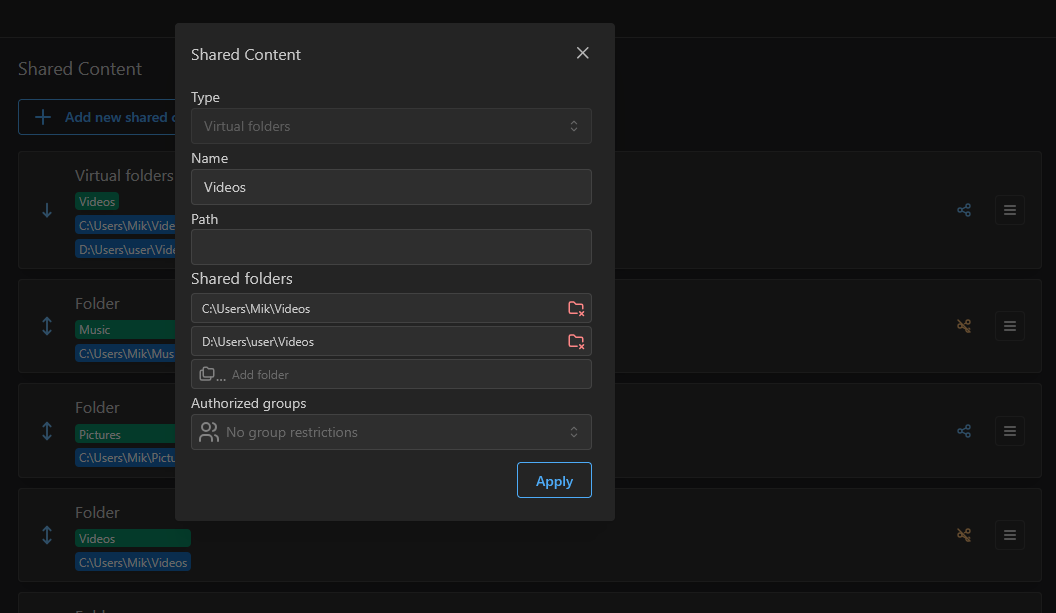Remove the C:\Users\Mik\Videos shared folder
Image resolution: width=1056 pixels, height=613 pixels.
click(576, 309)
